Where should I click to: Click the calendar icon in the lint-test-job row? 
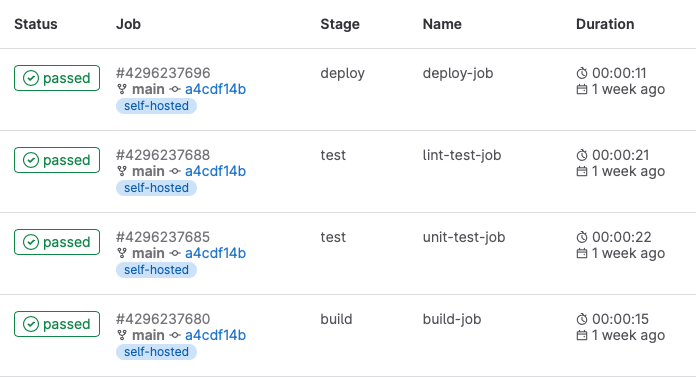coord(582,171)
